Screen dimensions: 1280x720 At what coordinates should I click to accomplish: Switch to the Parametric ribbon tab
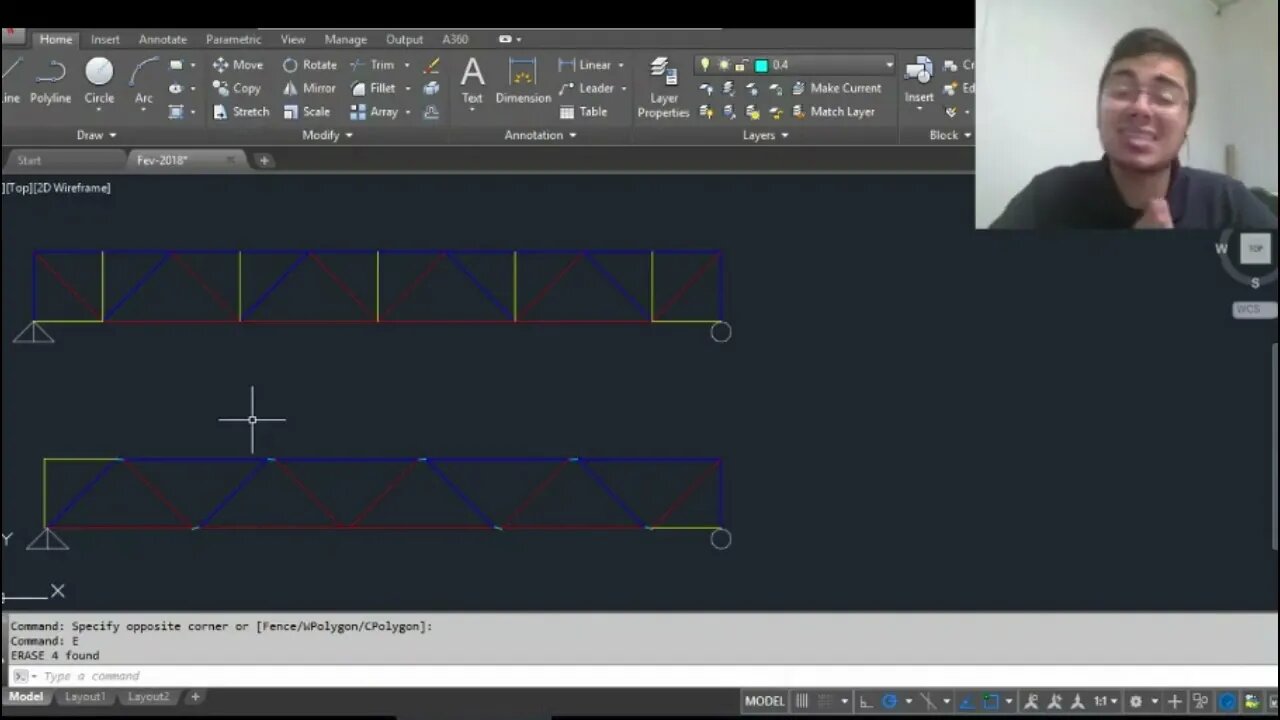click(x=234, y=39)
